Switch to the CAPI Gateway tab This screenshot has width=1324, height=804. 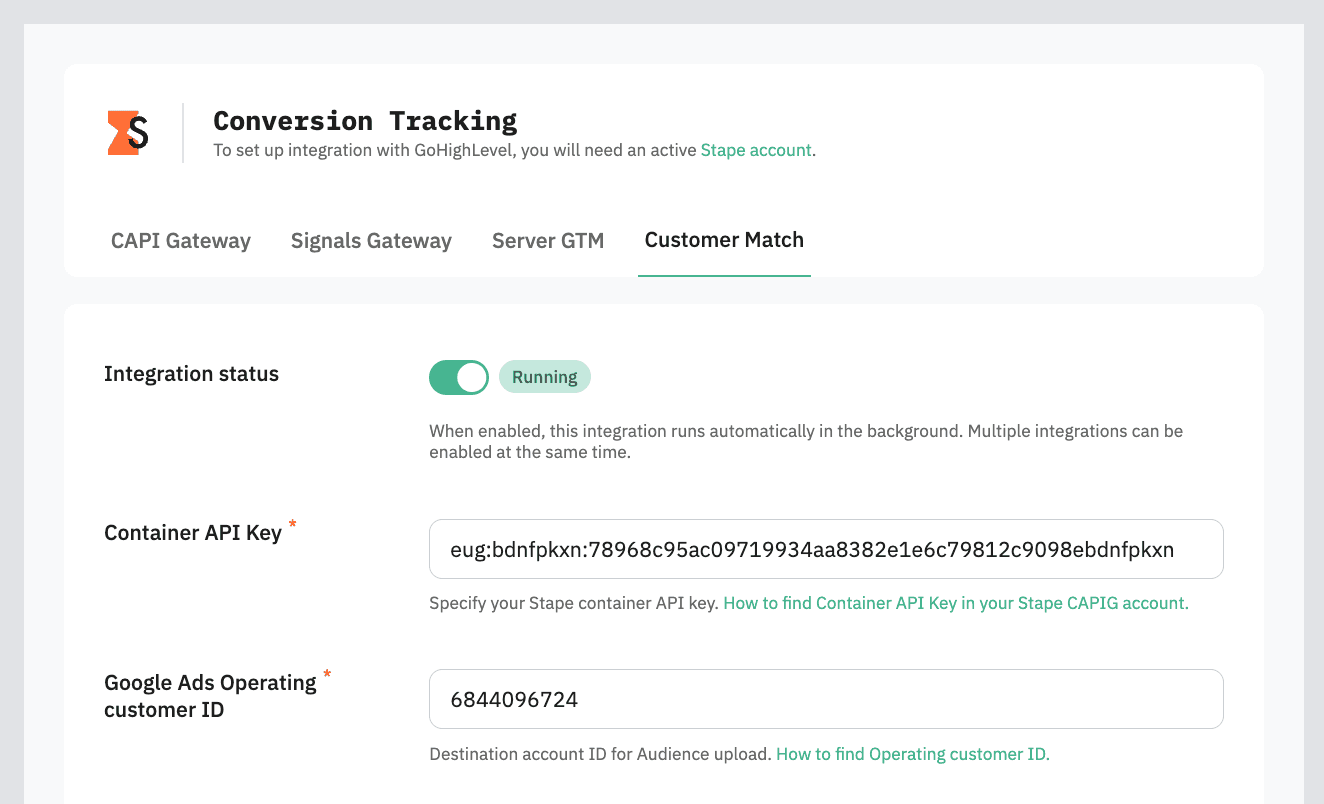tap(180, 240)
